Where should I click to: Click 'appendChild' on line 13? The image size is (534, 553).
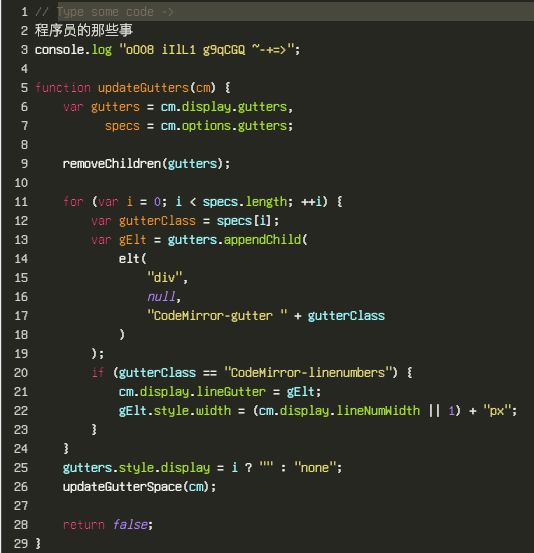pyautogui.click(x=262, y=240)
